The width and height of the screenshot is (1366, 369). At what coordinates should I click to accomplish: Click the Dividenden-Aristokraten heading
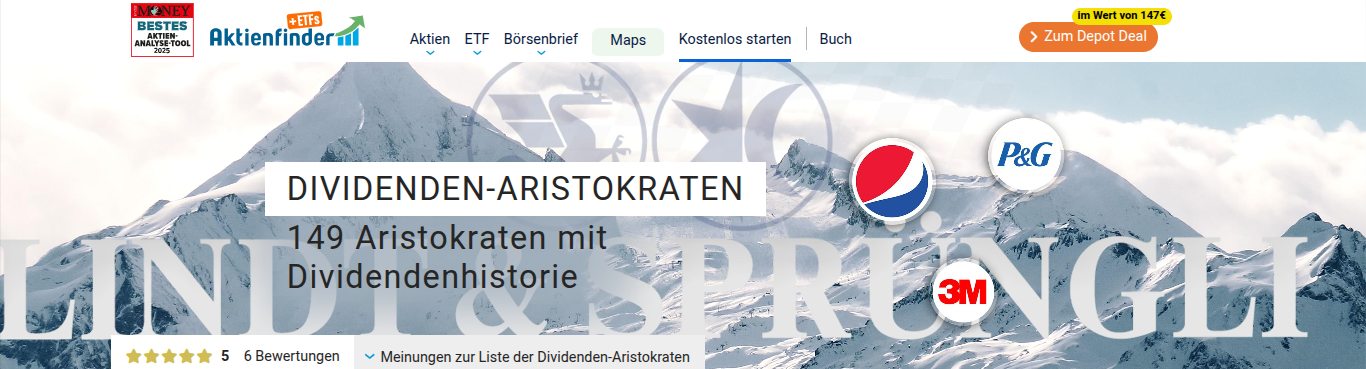coord(515,189)
